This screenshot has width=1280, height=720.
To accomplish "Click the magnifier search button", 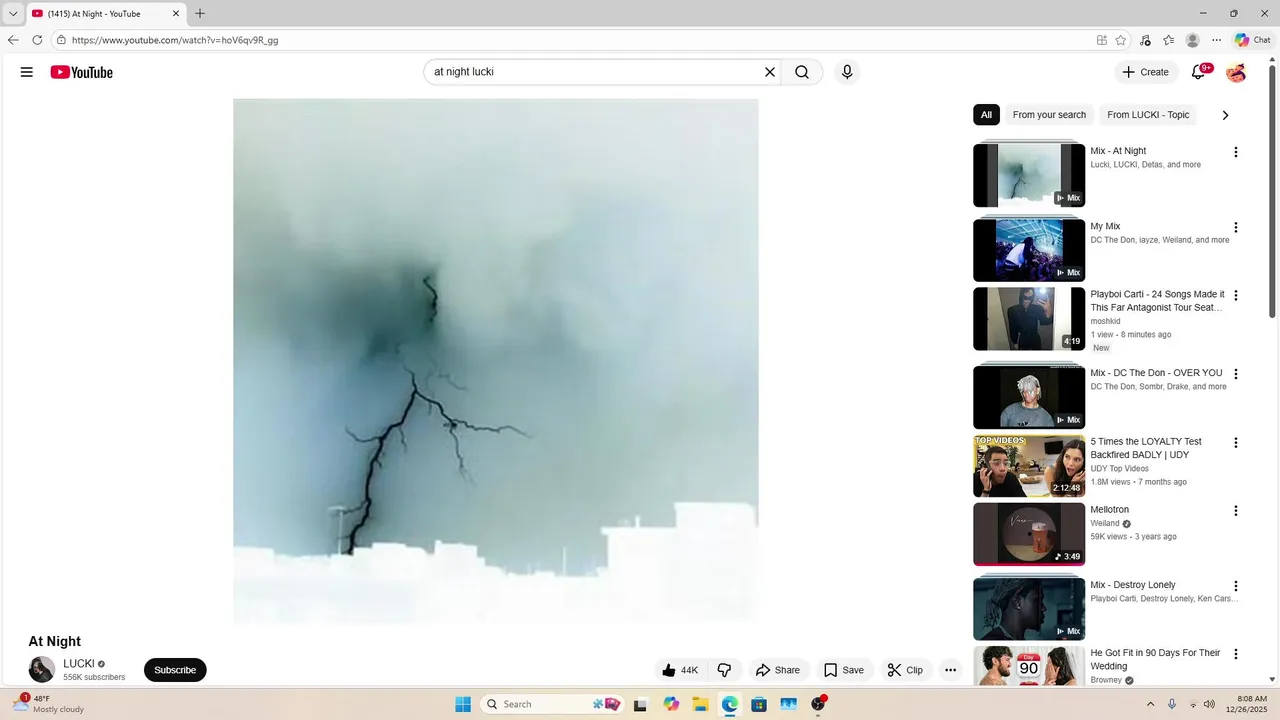I will click(802, 72).
